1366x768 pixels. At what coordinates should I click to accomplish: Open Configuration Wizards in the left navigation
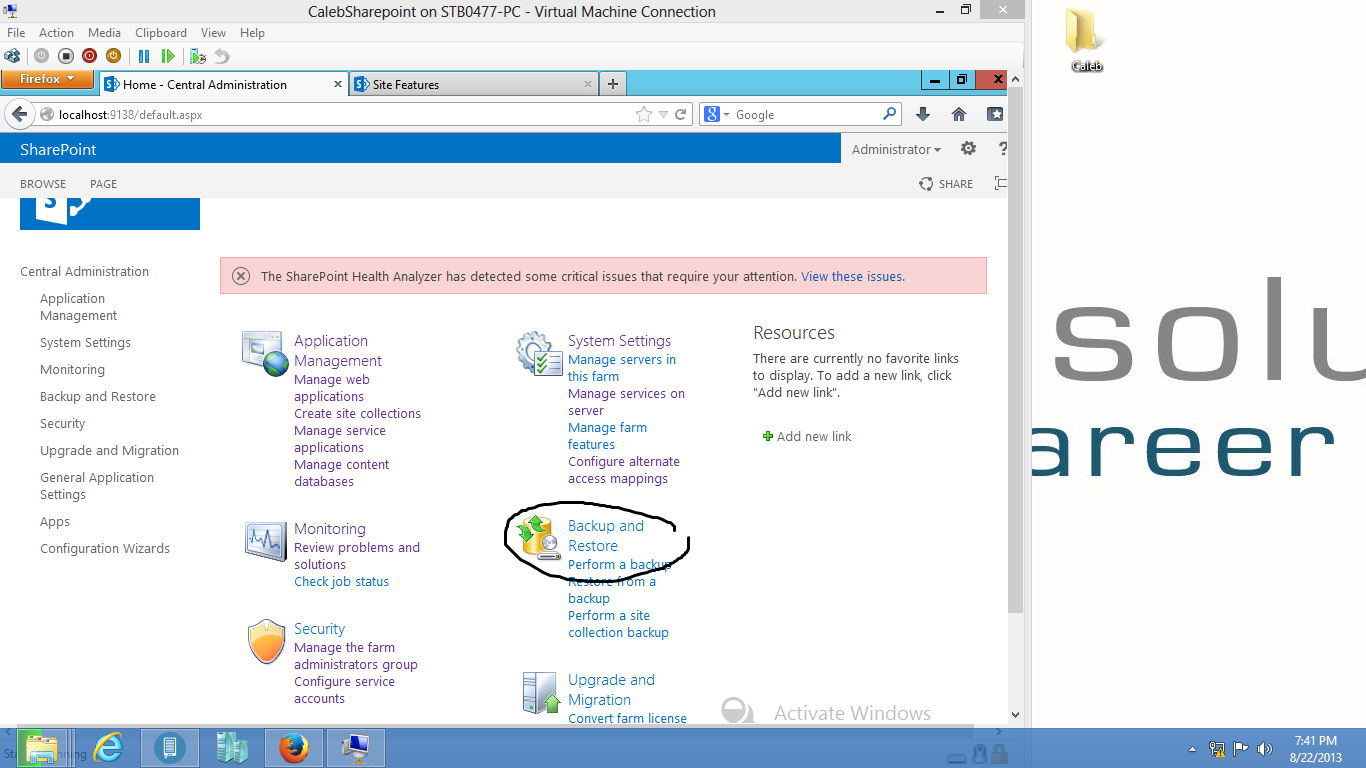pos(105,549)
